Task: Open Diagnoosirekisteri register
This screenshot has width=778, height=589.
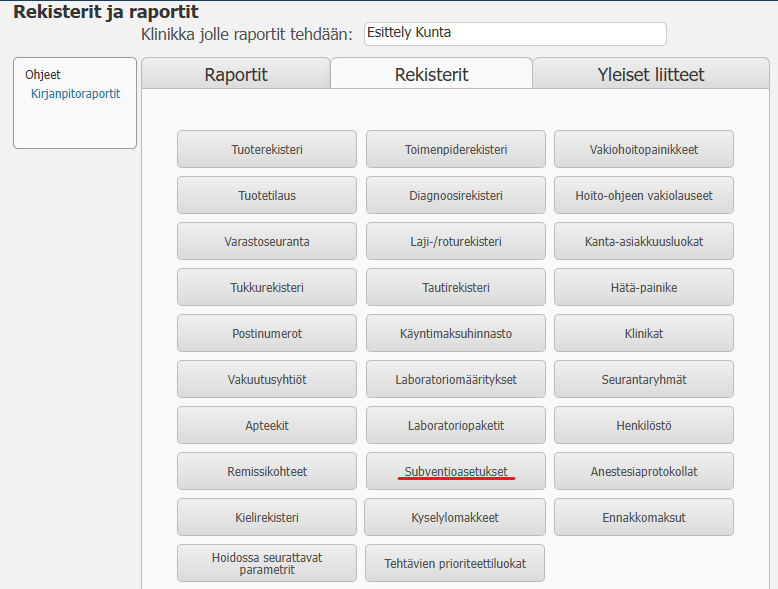Action: [455, 196]
